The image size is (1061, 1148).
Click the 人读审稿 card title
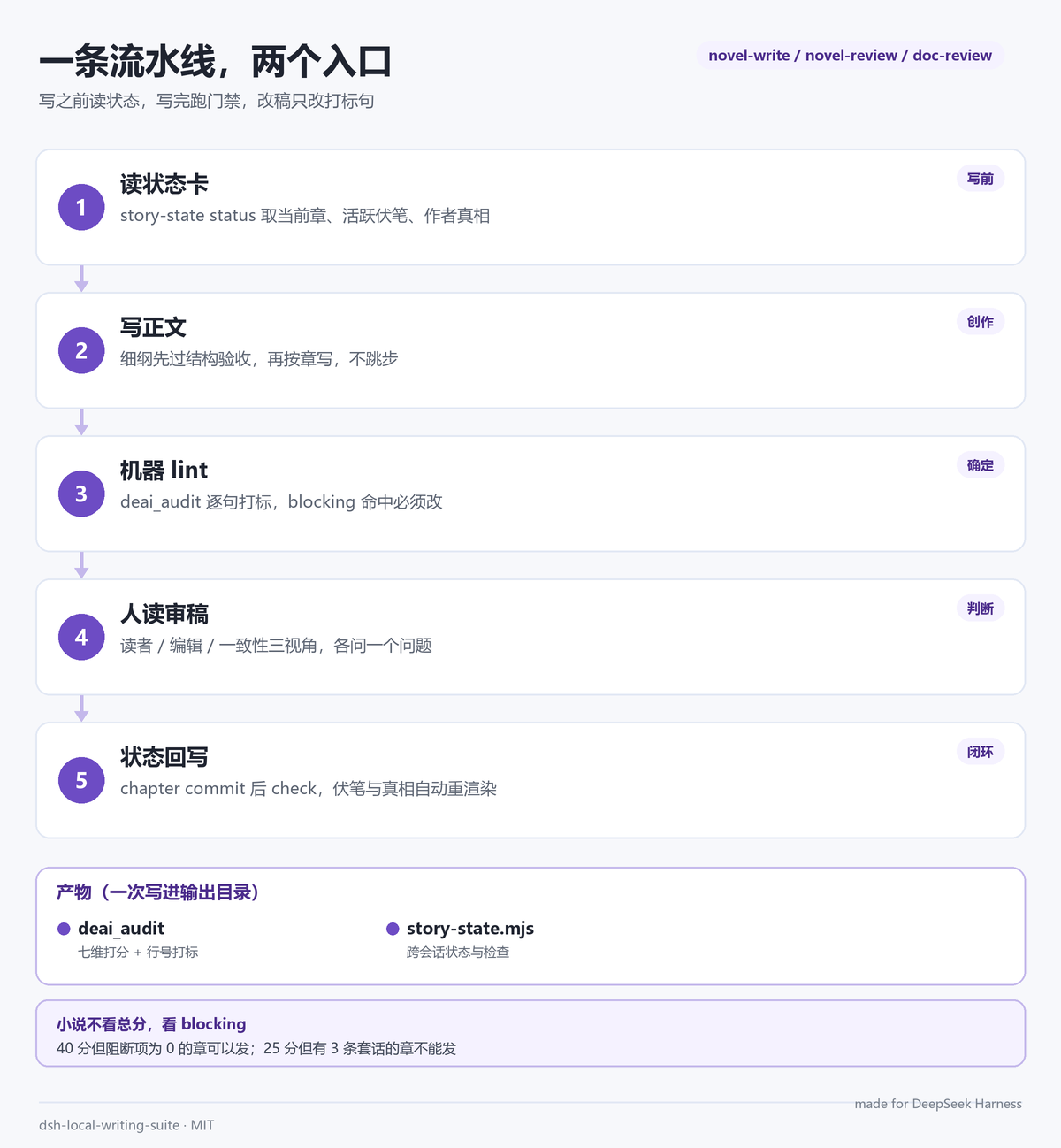pos(164,614)
